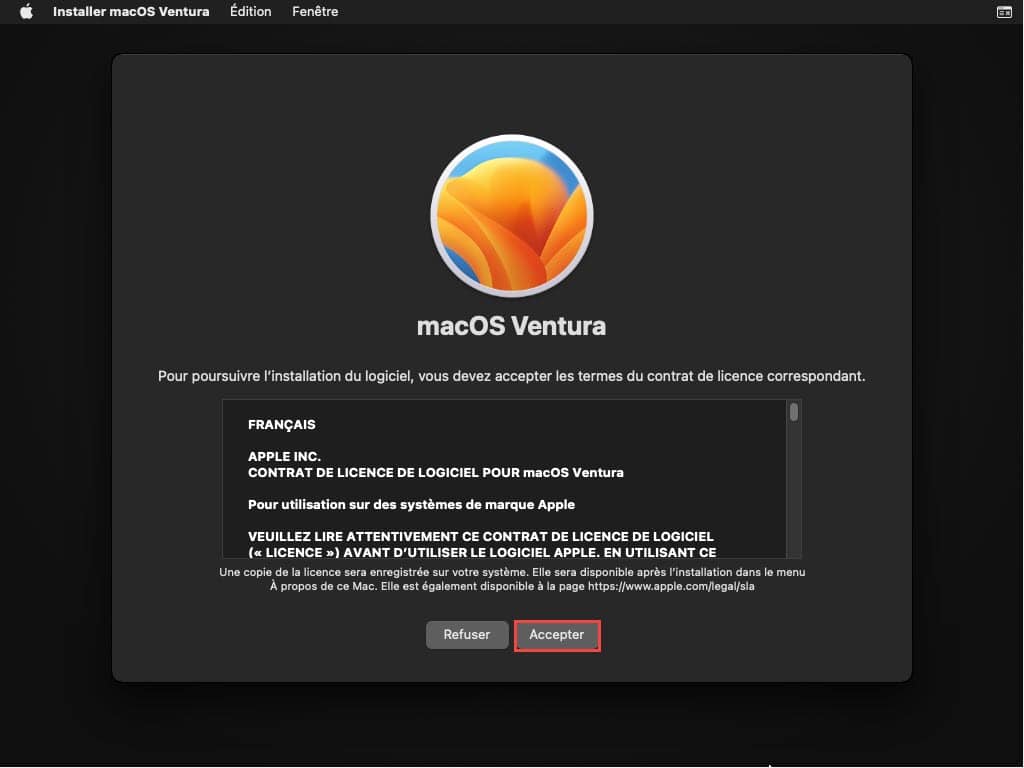The image size is (1024, 768).
Task: Click the FRANÇAIS heading in the license
Action: [x=281, y=424]
